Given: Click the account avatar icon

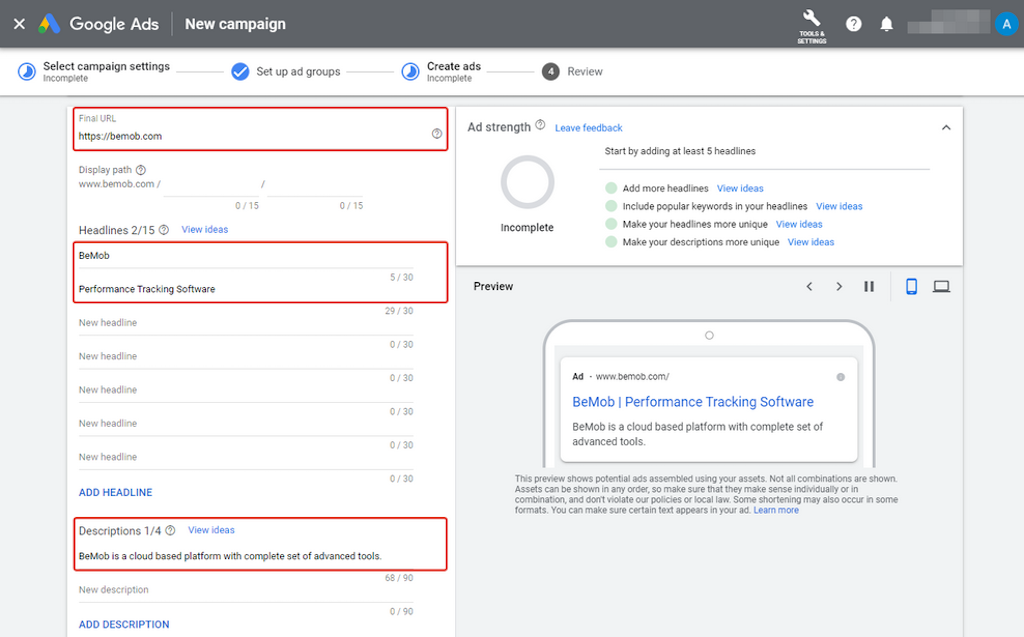Looking at the screenshot, I should coord(1006,24).
